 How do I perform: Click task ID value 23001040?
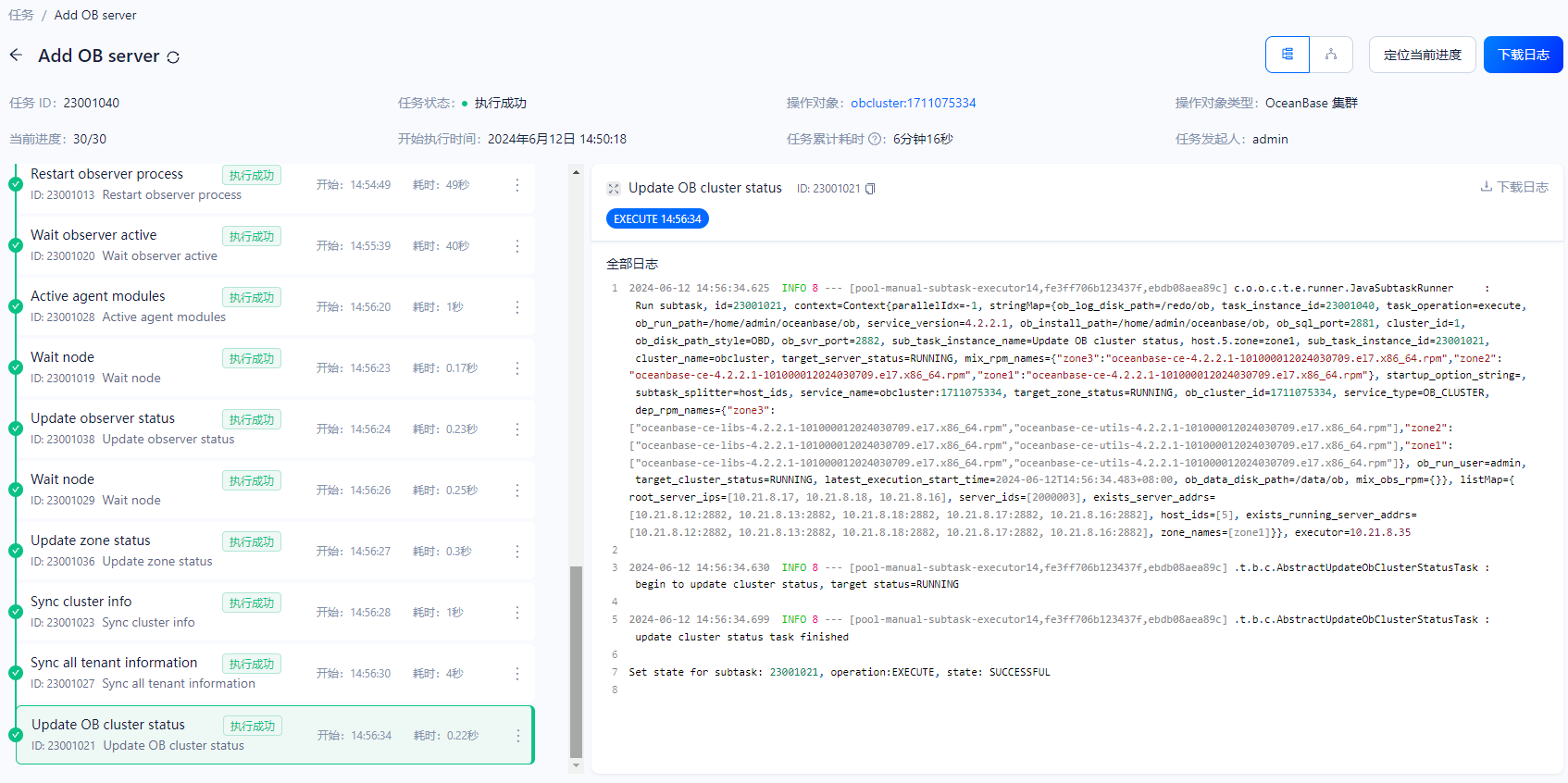(92, 103)
